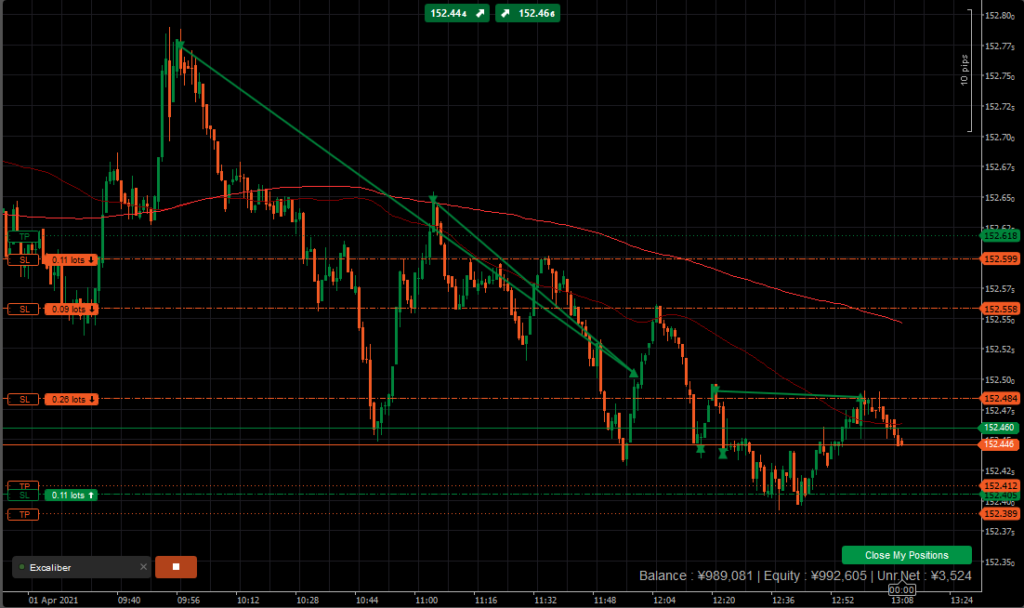
Task: Click the 152.484 stop loss price tag
Action: point(1000,398)
